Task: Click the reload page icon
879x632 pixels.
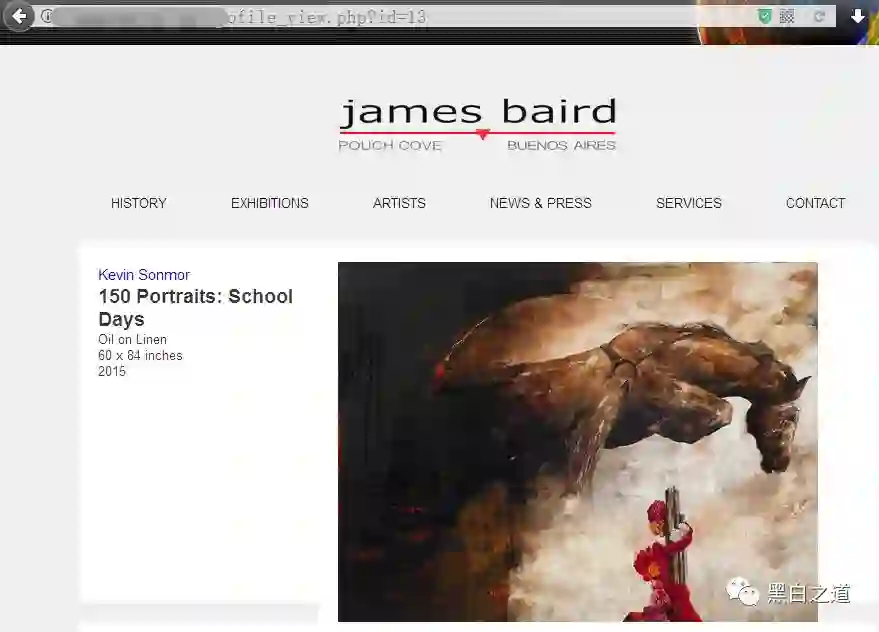Action: tap(819, 17)
